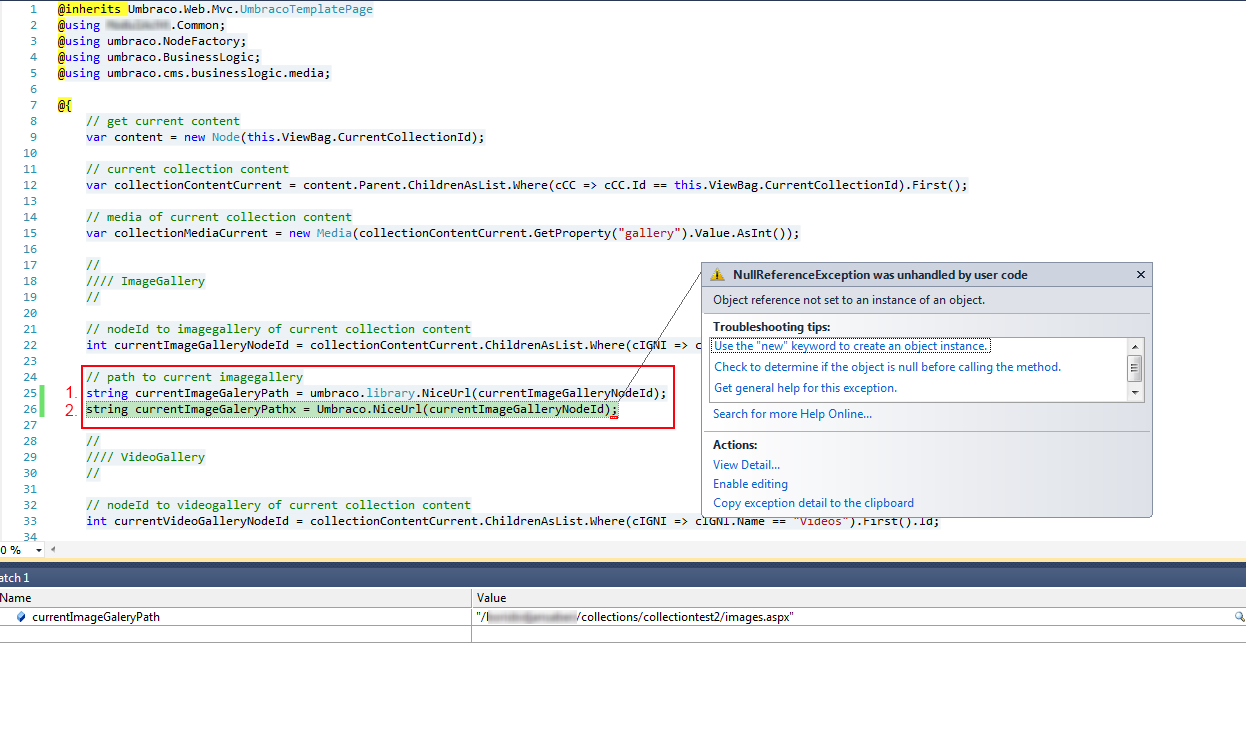1246x739 pixels.
Task: Click the '//// VideoGallery' comment
Action: tap(145, 457)
